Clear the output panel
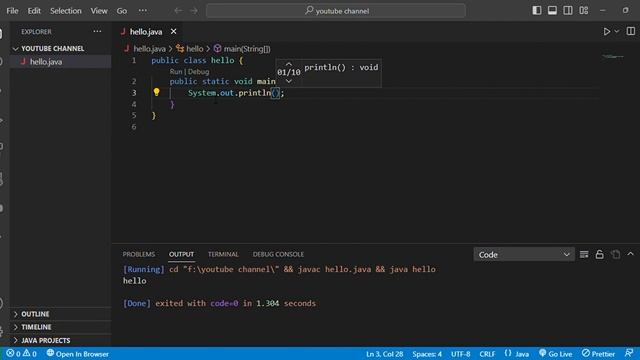Image resolution: width=640 pixels, height=360 pixels. point(584,254)
